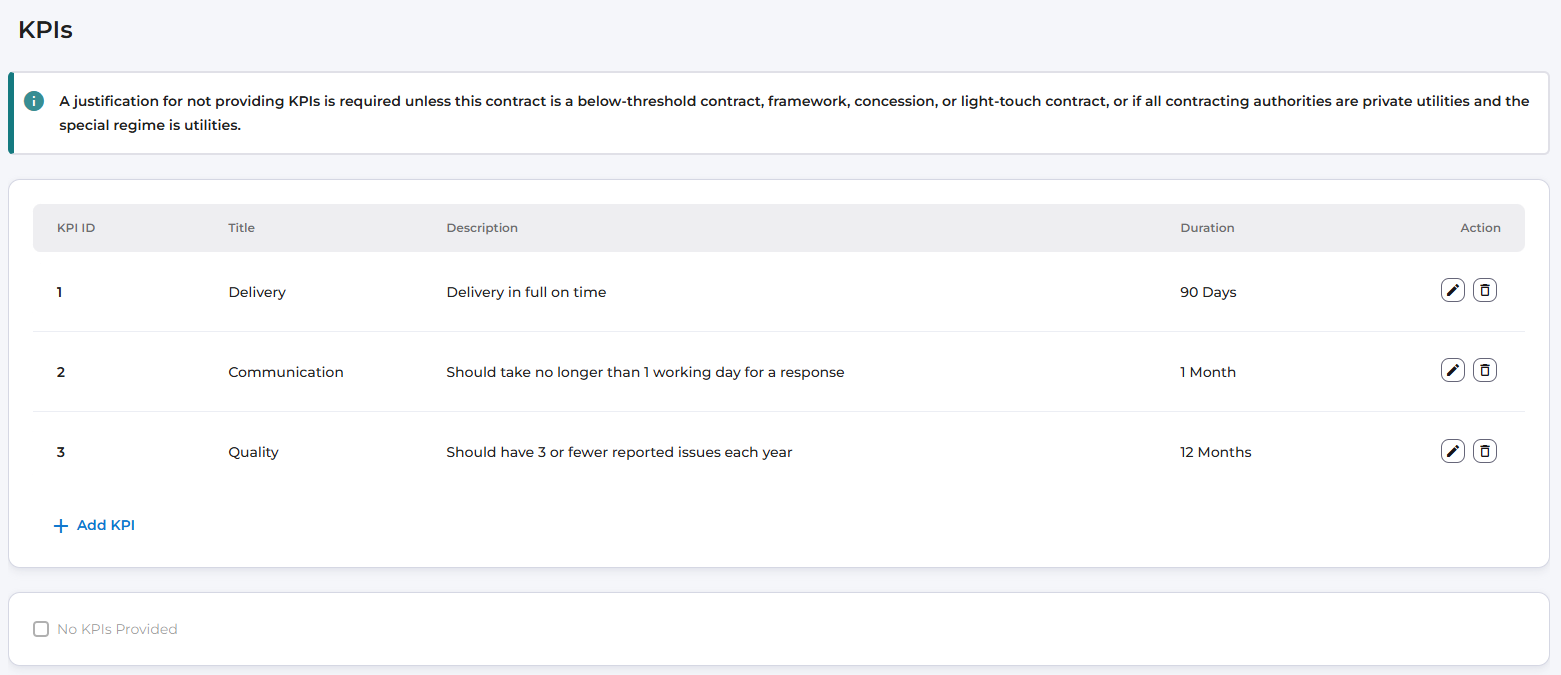The image size is (1561, 675).
Task: Click the 12 Months duration cell
Action: pos(1215,452)
